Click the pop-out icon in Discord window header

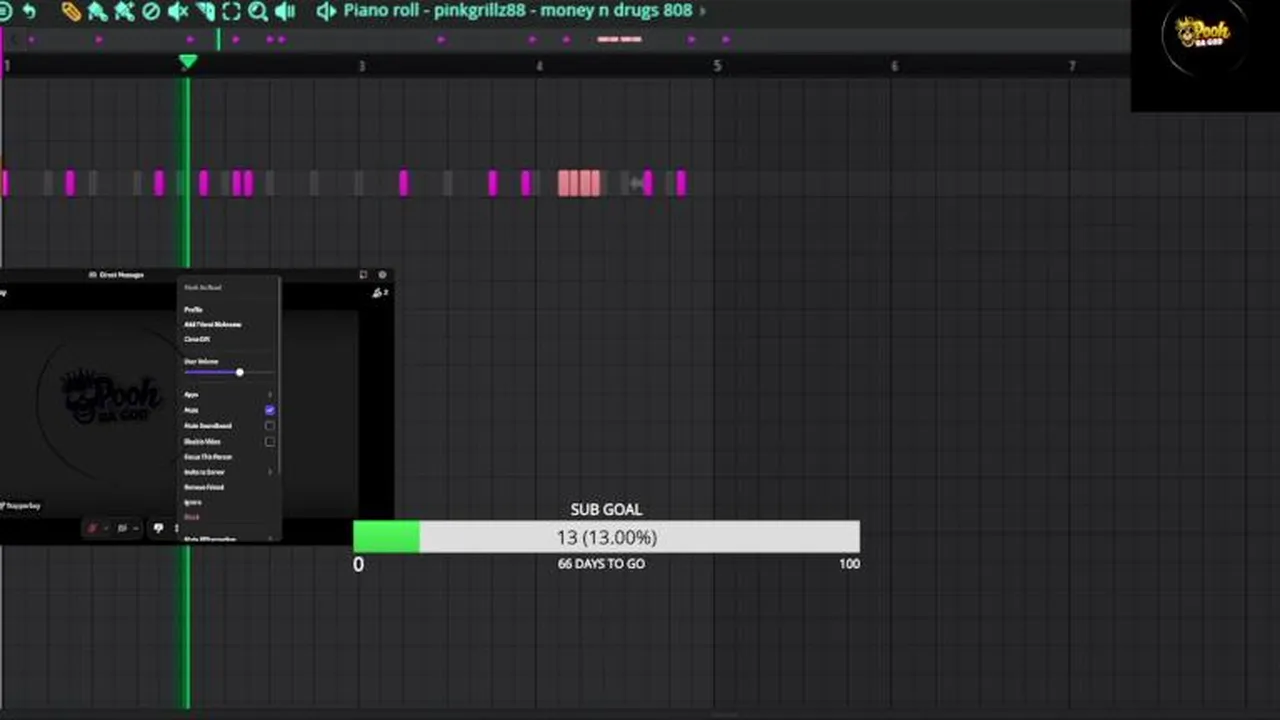pos(363,275)
